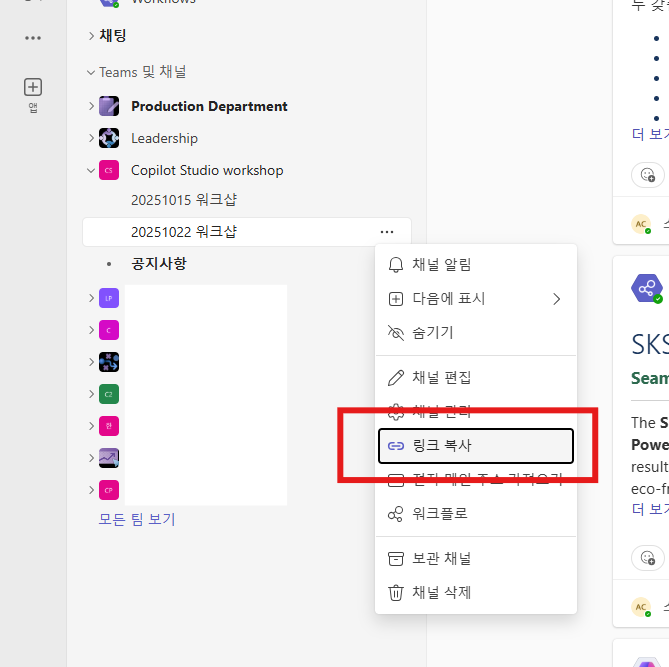The image size is (669, 667).
Task: Click the 모든 팀 보기 link
Action: (x=137, y=519)
